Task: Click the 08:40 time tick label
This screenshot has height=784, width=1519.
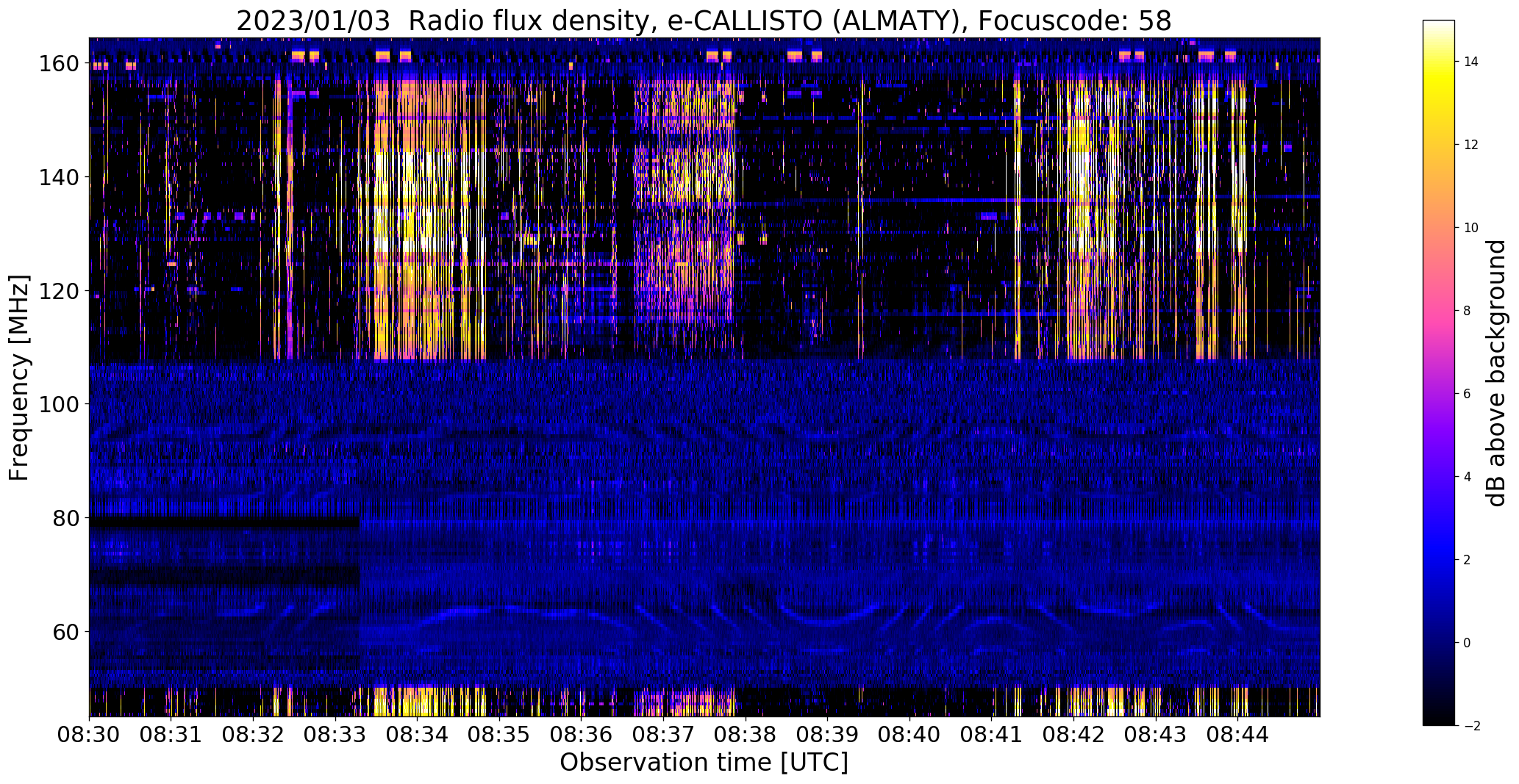Action: pos(909,733)
